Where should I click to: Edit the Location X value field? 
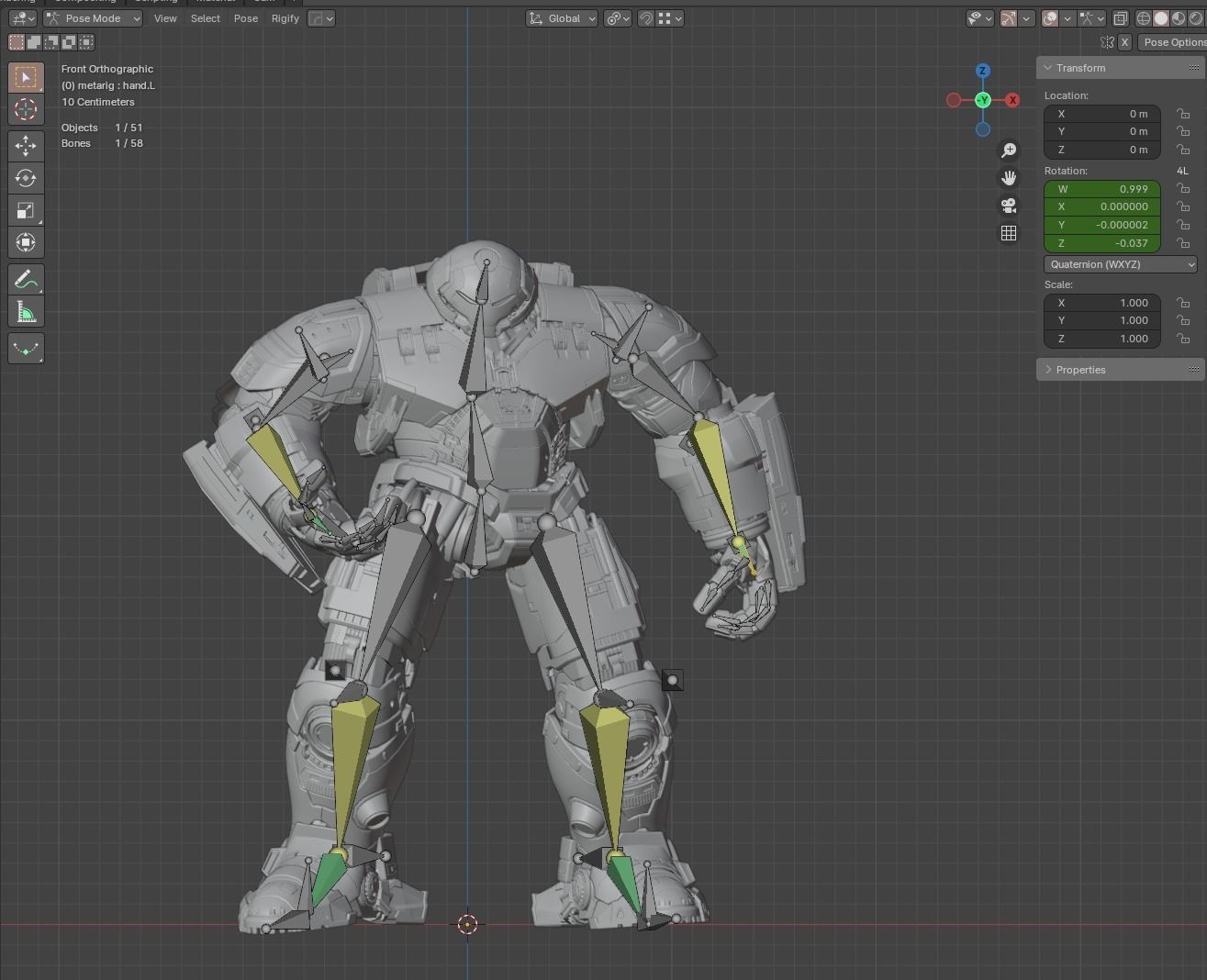[1102, 114]
